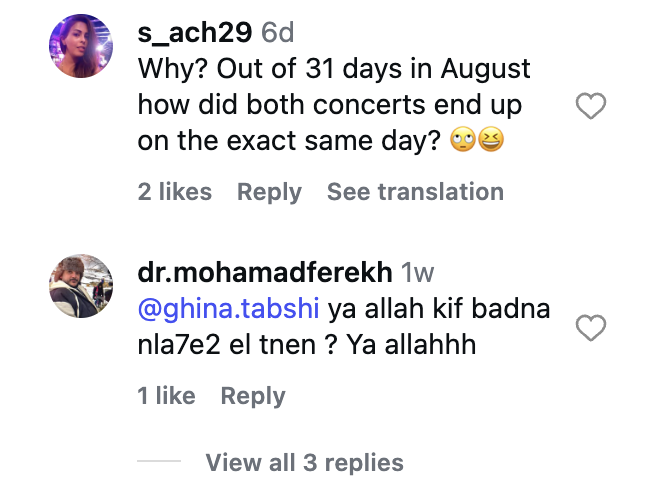Like the comment by s_ach29
Image resolution: width=650 pixels, height=478 pixels.
(x=592, y=105)
